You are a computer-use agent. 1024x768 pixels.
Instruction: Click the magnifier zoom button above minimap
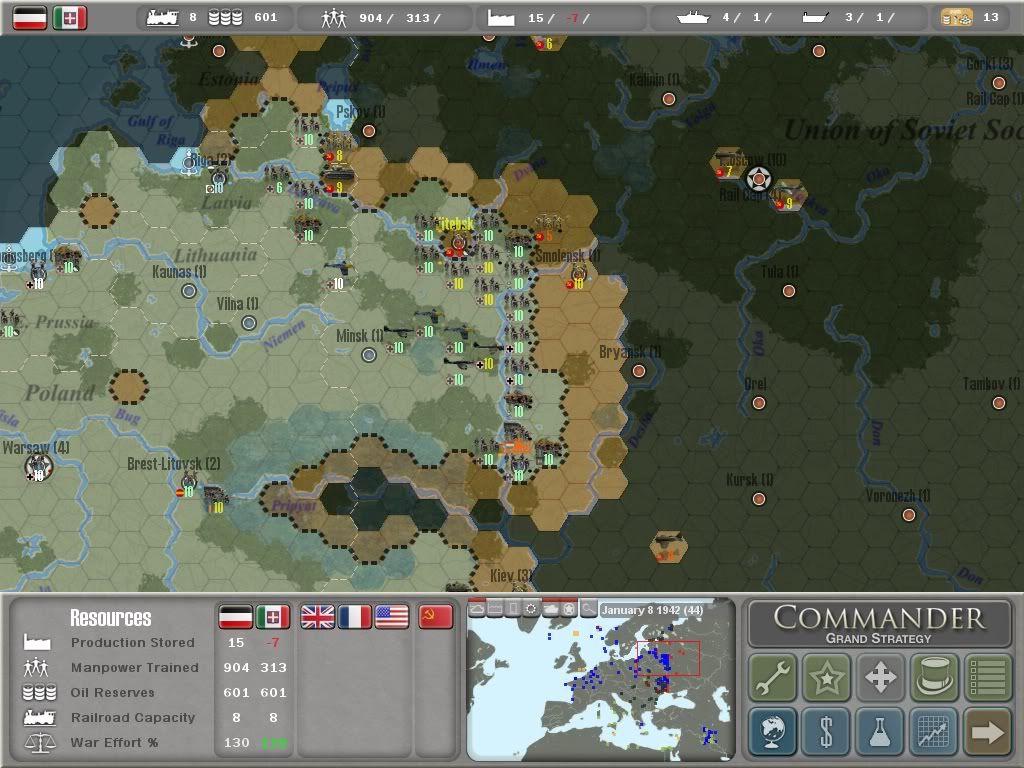click(588, 608)
